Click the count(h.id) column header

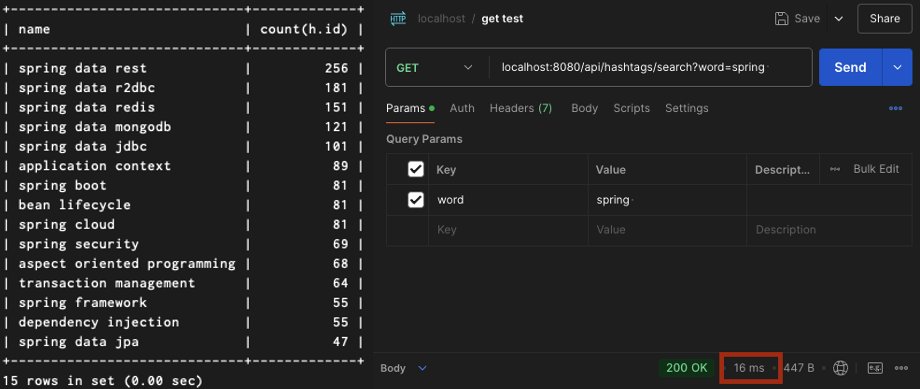tap(304, 29)
